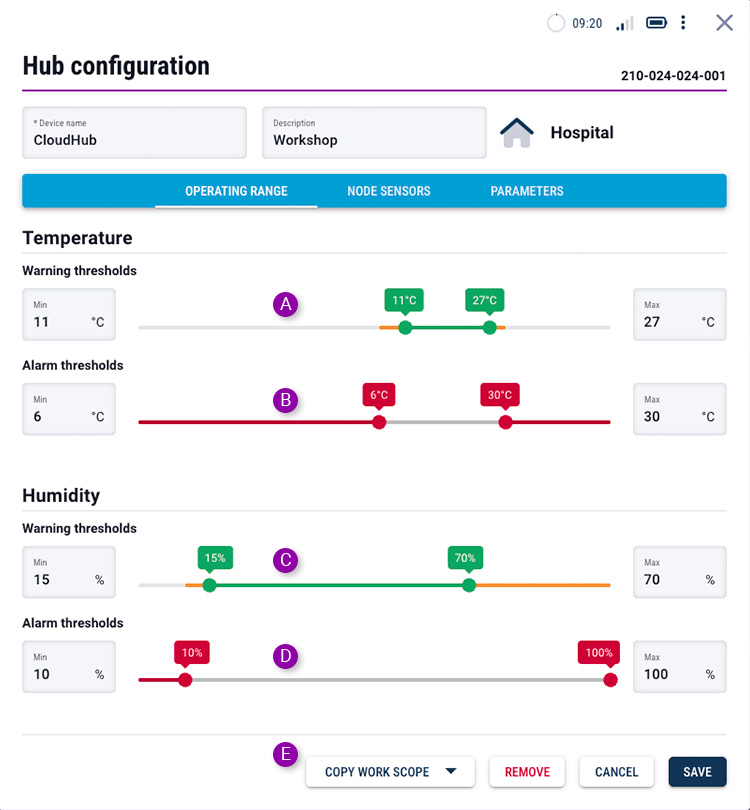Screen dimensions: 750x810
Task: Click the home building icon beside Hospital
Action: [517, 133]
